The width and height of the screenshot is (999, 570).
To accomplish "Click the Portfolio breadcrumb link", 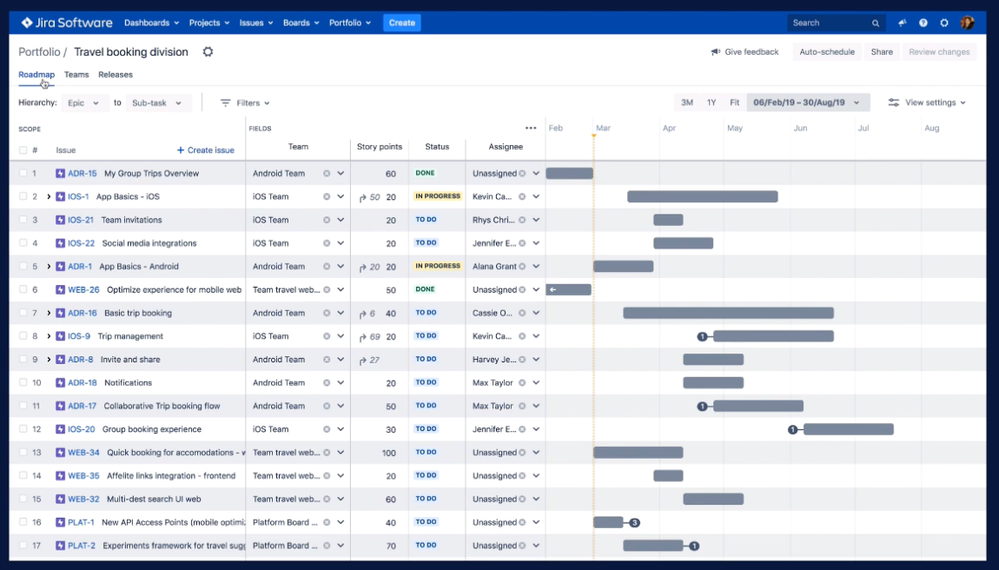I will (x=40, y=52).
